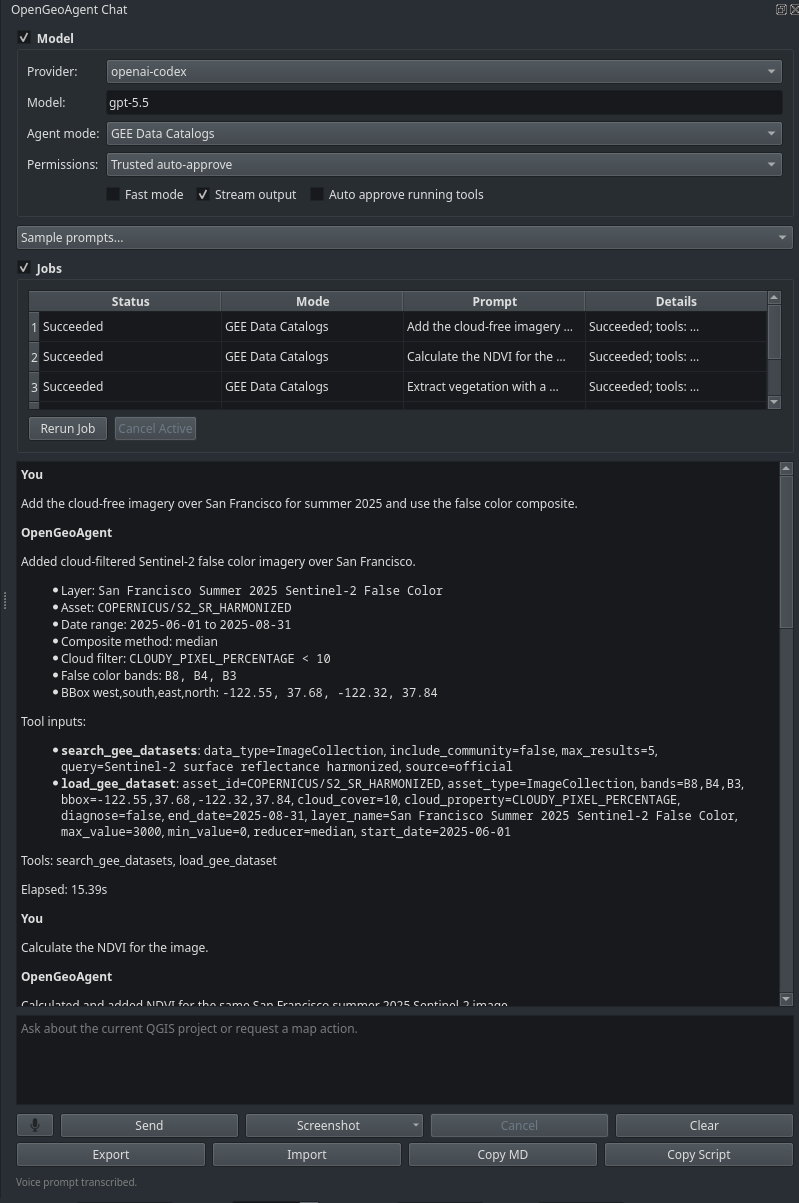Viewport: 799px width, 1203px height.
Task: Select job row number 2
Action: pyautogui.click(x=34, y=357)
